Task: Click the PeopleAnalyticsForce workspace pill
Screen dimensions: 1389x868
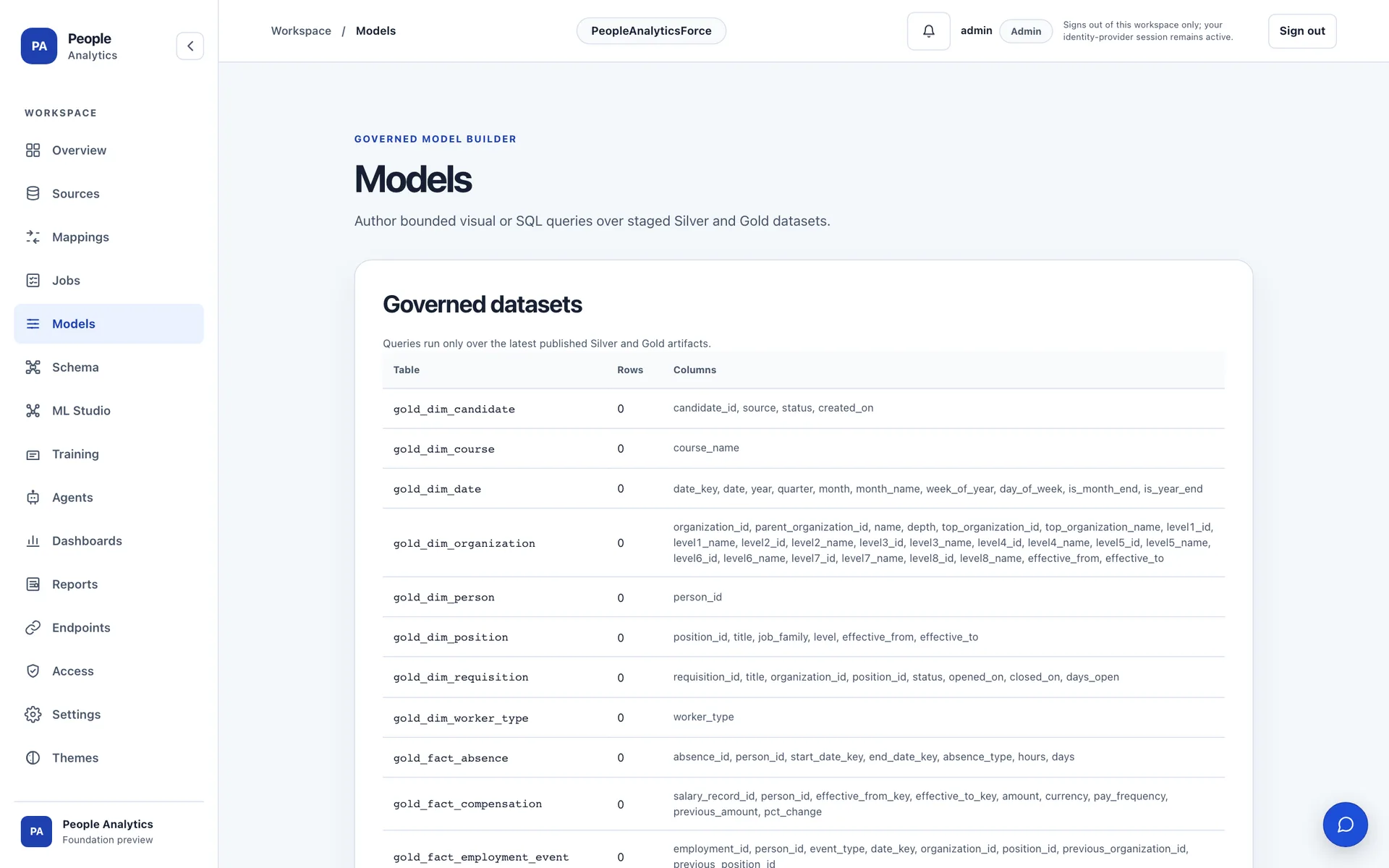Action: [x=651, y=31]
